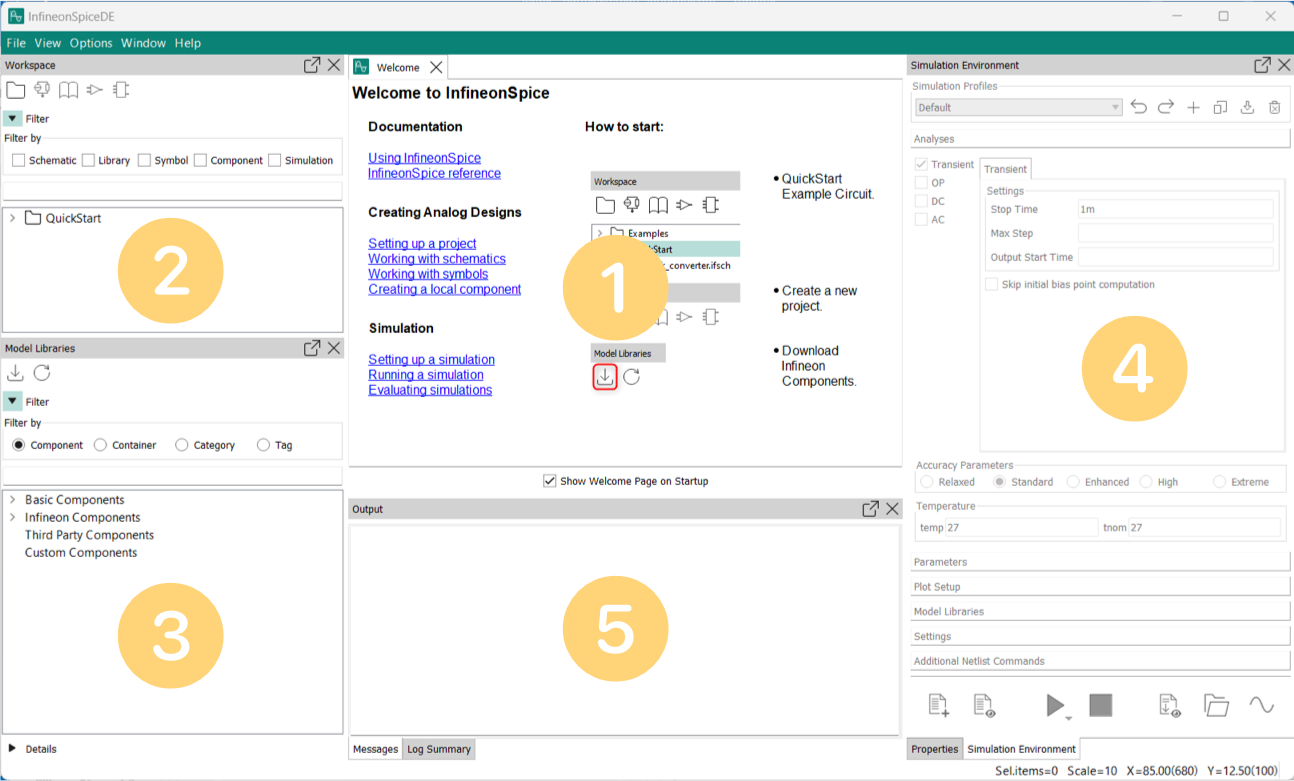Expand the QuickStart folder in Workspace tree
Image resolution: width=1294 pixels, height=781 pixels.
click(12, 218)
